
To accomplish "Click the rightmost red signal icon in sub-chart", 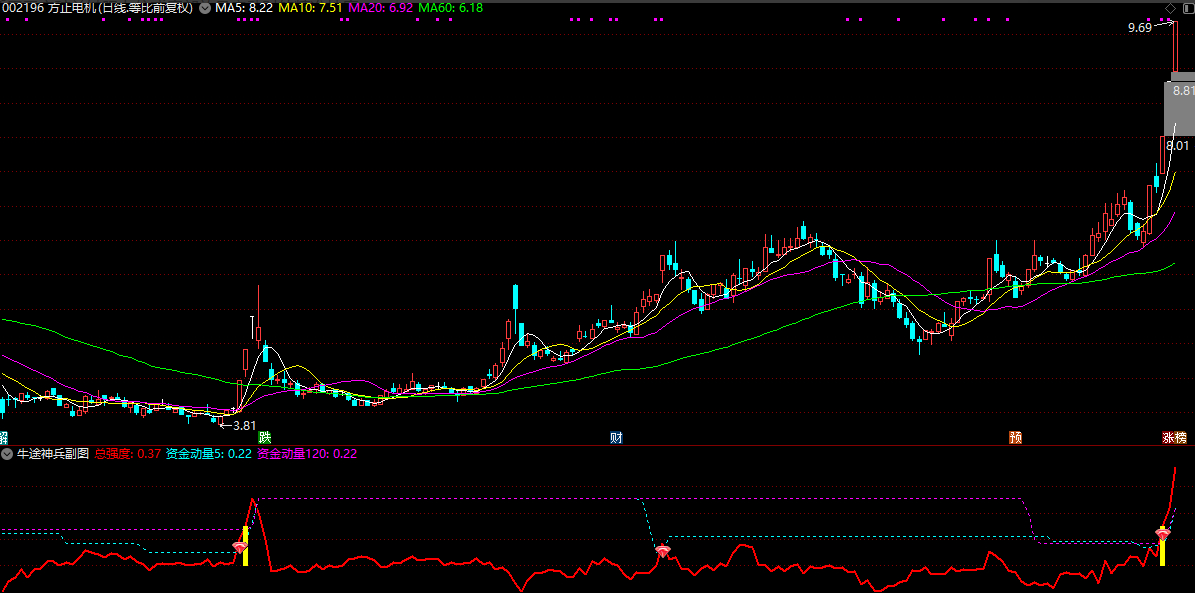I will point(1163,535).
